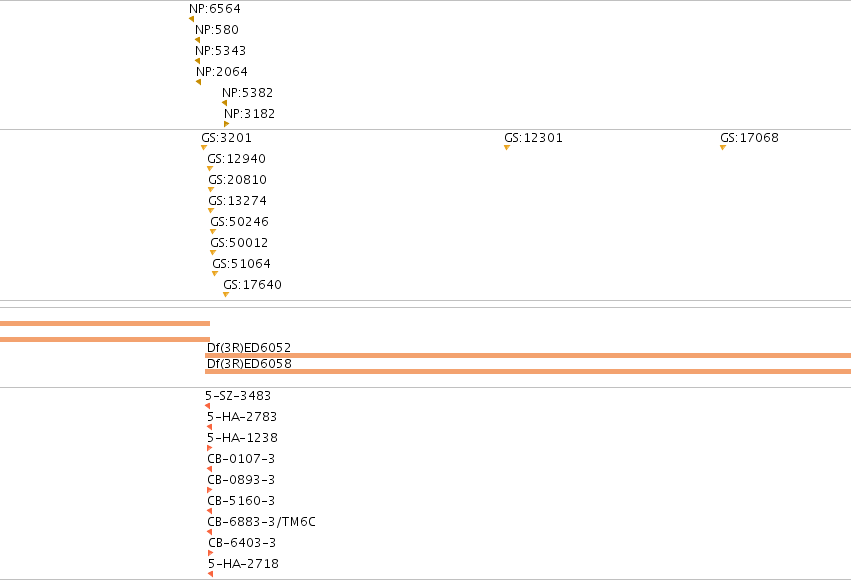
Task: Click the 5-HA-2783 label
Action: (242, 417)
